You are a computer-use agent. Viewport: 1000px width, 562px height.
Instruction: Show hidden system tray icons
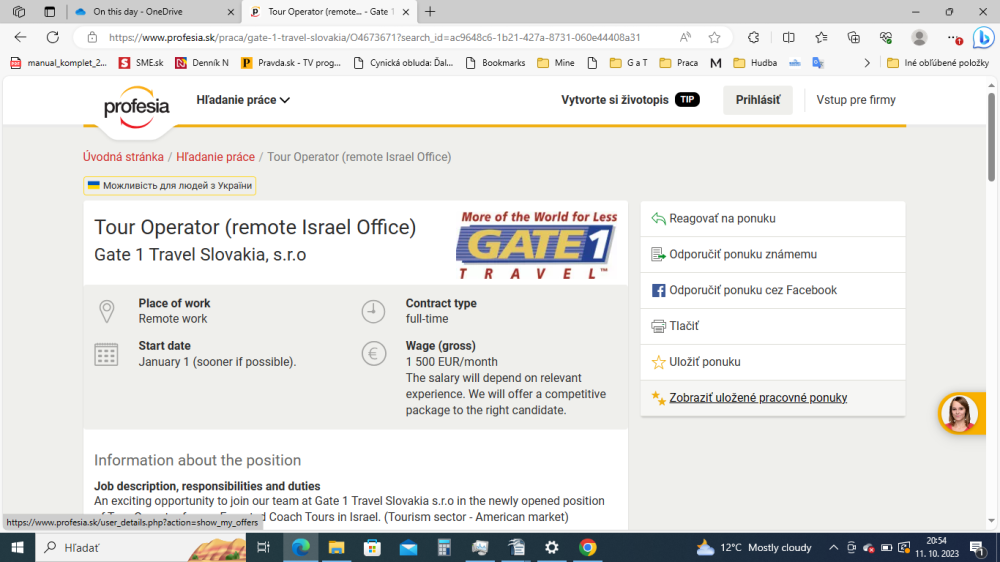[x=834, y=547]
